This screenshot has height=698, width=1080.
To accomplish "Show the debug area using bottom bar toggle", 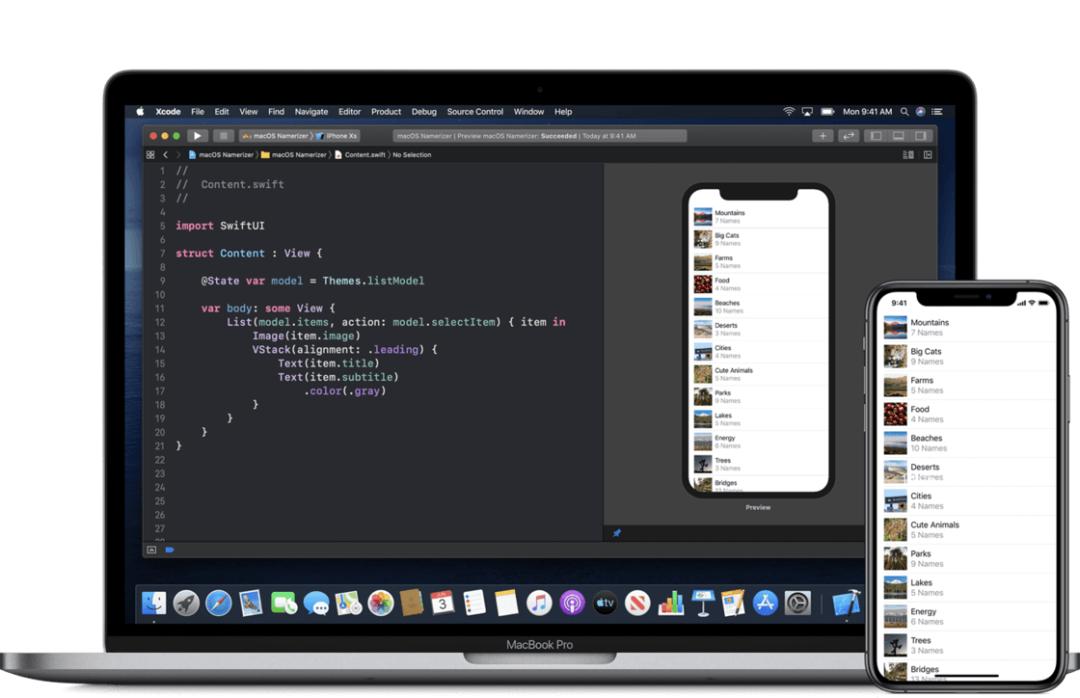I will click(152, 550).
